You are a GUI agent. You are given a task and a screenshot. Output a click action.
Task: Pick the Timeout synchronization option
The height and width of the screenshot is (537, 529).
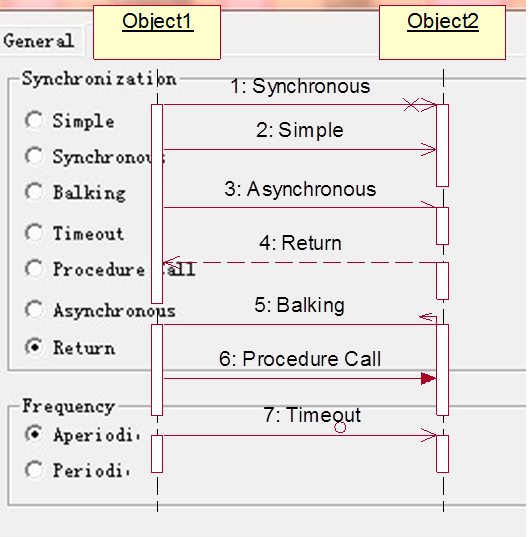[x=34, y=233]
